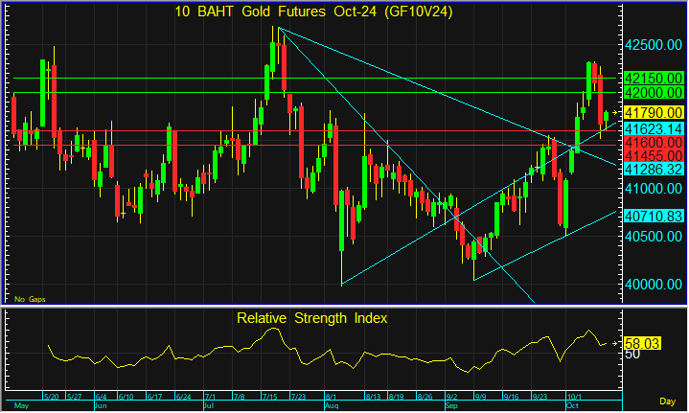Select the cyan 41623.14 trendline label
Viewport: 689px width, 413px height.
click(x=654, y=129)
